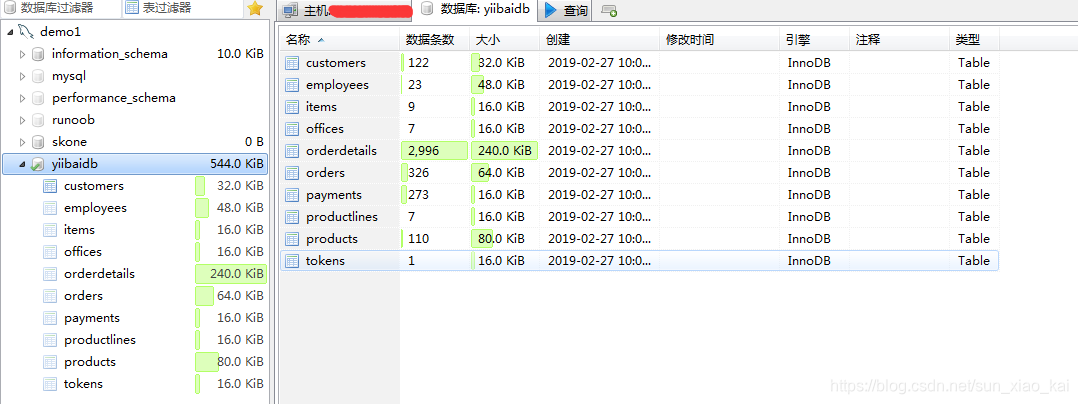Click the 80.0 KiB size cell in grid
Screen dimensions: 1078x404
click(505, 238)
